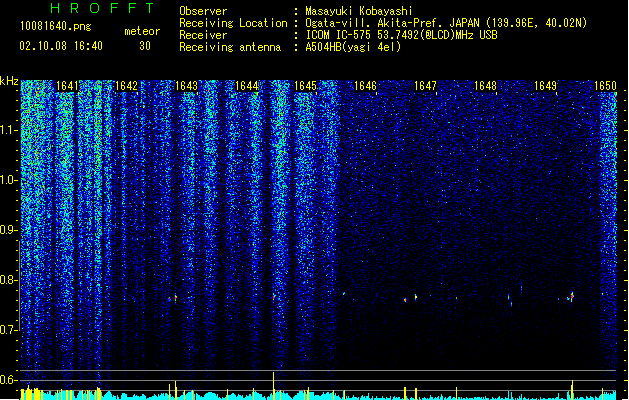629x400 pixels.
Task: Click the 1645 time marker
Action: 306,86
